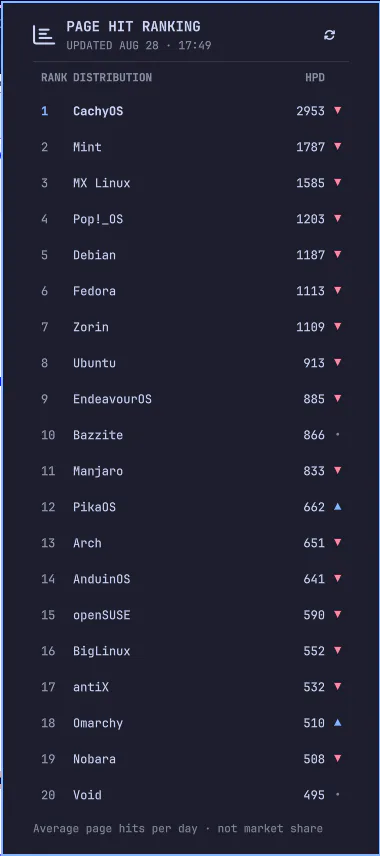Select the openSUSE hit count 590
The height and width of the screenshot is (856, 380).
tap(314, 615)
